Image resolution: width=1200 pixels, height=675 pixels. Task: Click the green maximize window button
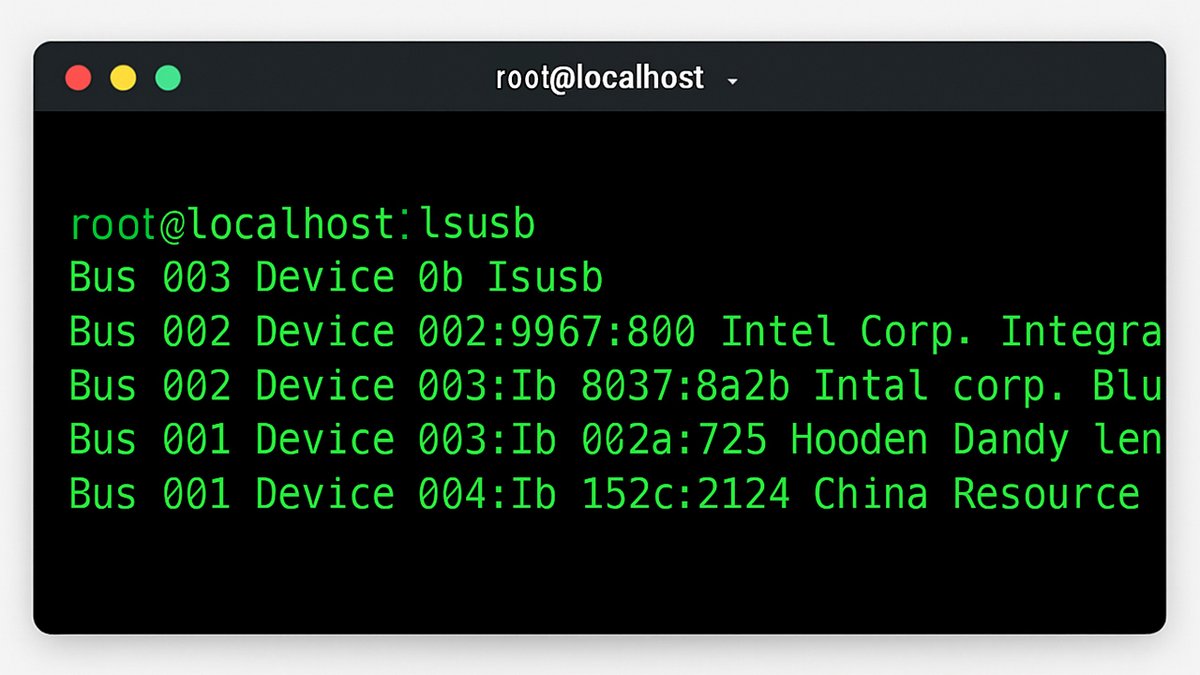click(168, 78)
